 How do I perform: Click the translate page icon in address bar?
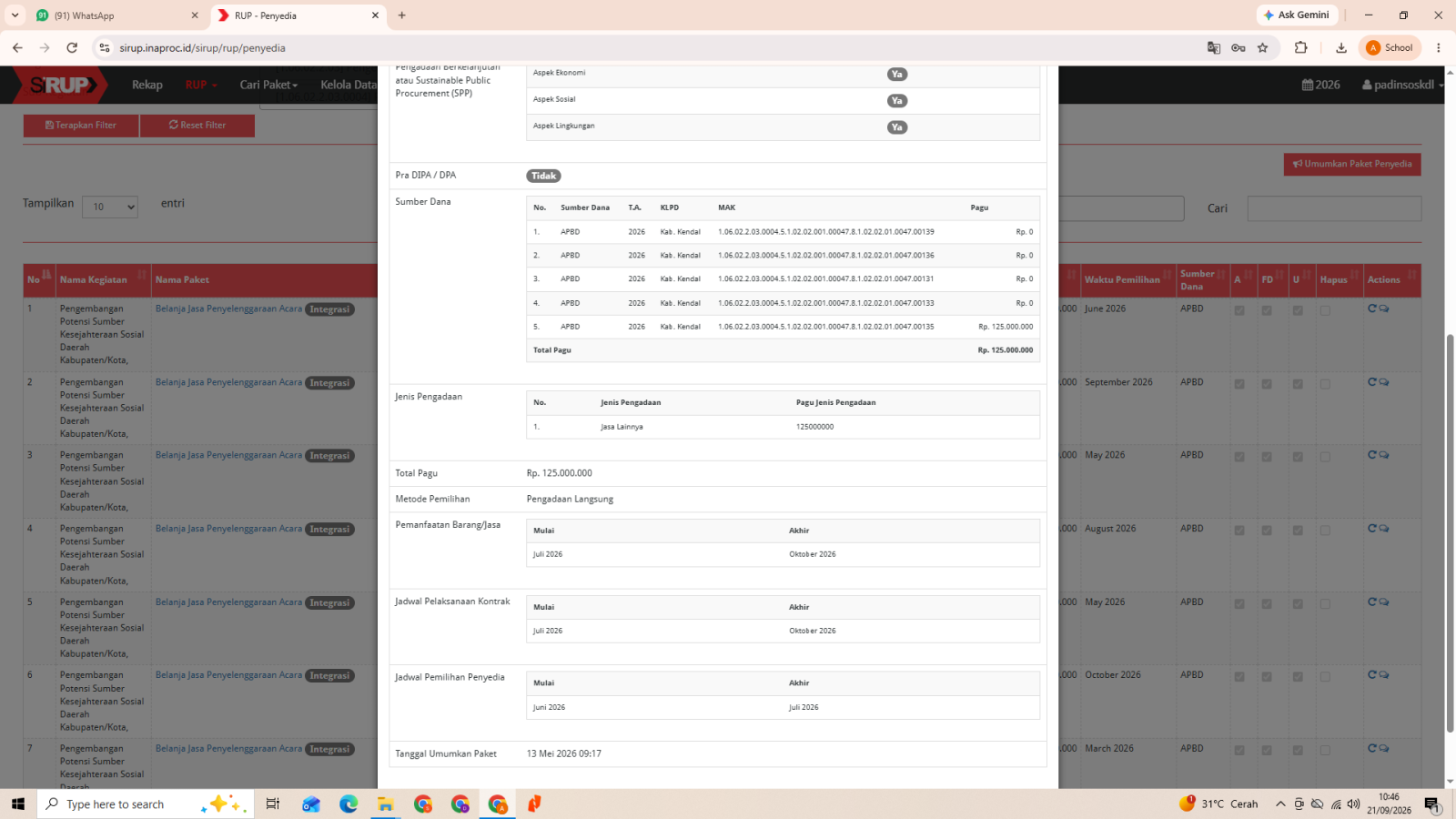click(x=1213, y=47)
